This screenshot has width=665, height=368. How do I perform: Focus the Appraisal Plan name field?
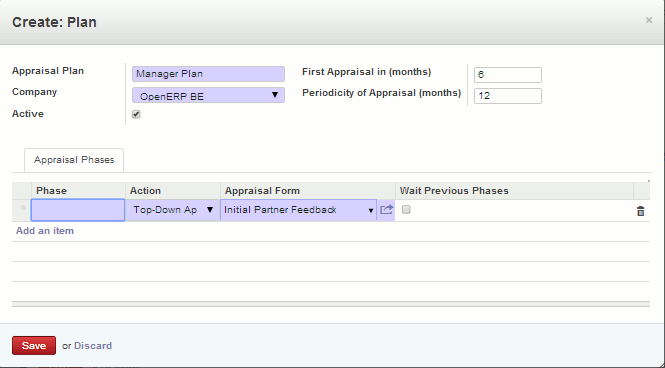coord(208,74)
